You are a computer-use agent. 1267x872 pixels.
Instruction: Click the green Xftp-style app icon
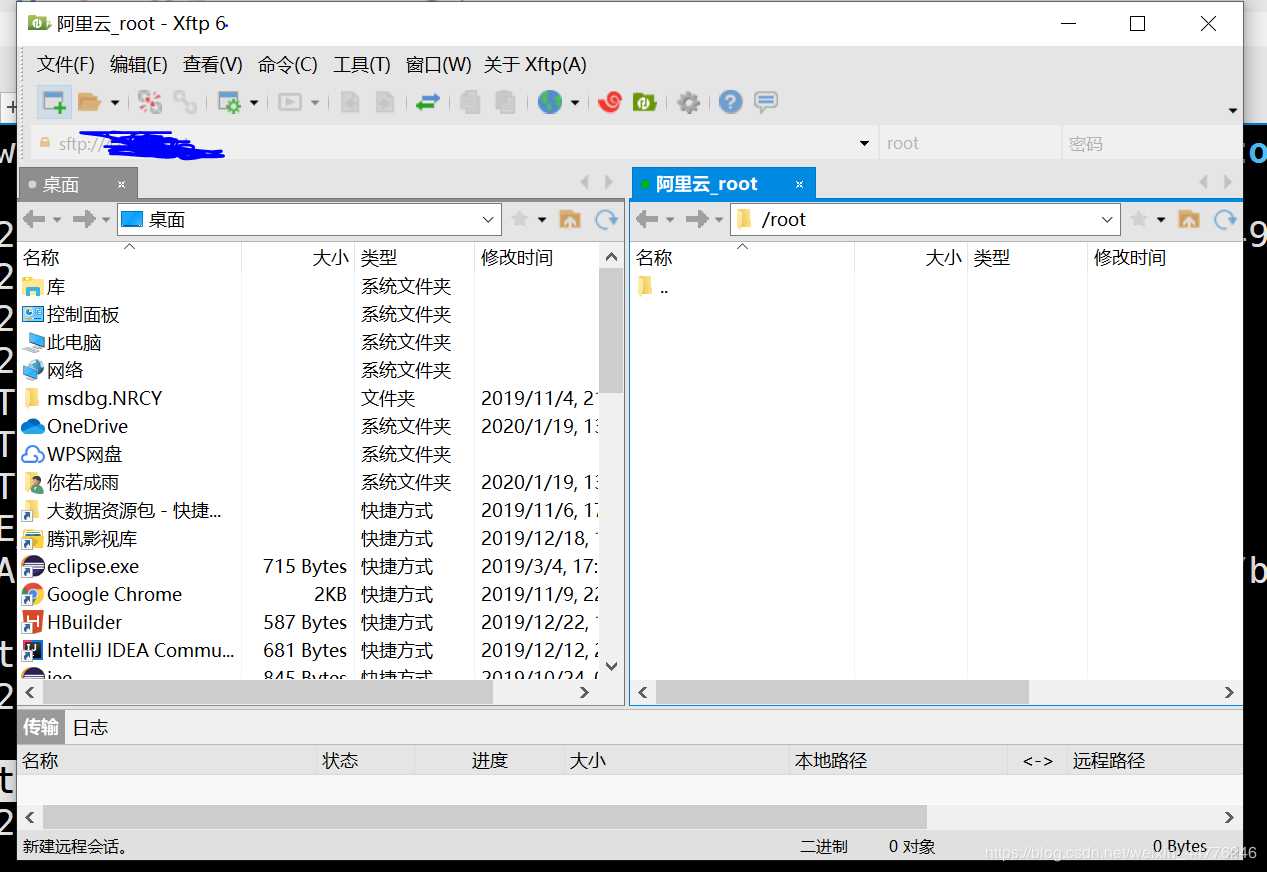click(x=645, y=101)
